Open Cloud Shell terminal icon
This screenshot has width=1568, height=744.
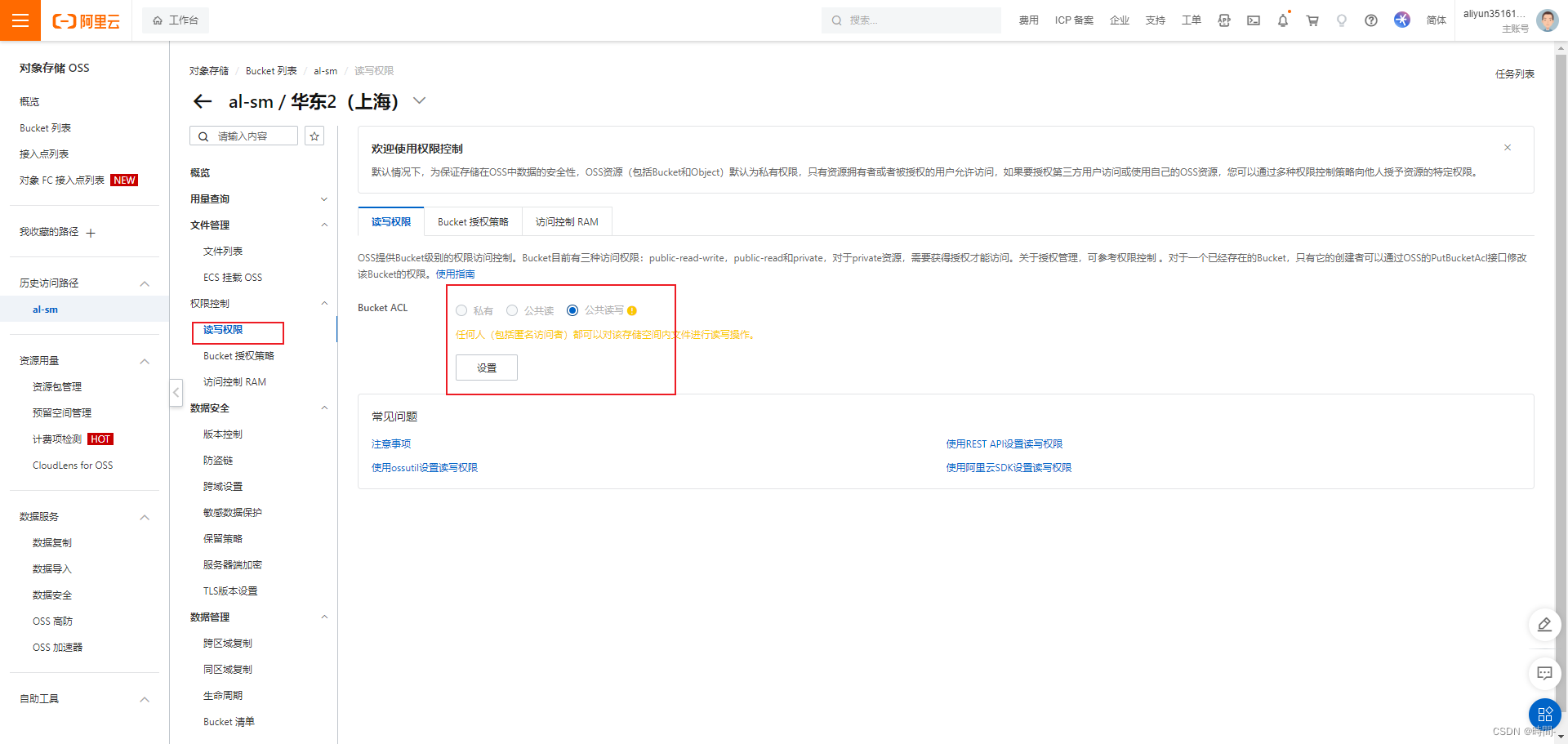(1253, 20)
